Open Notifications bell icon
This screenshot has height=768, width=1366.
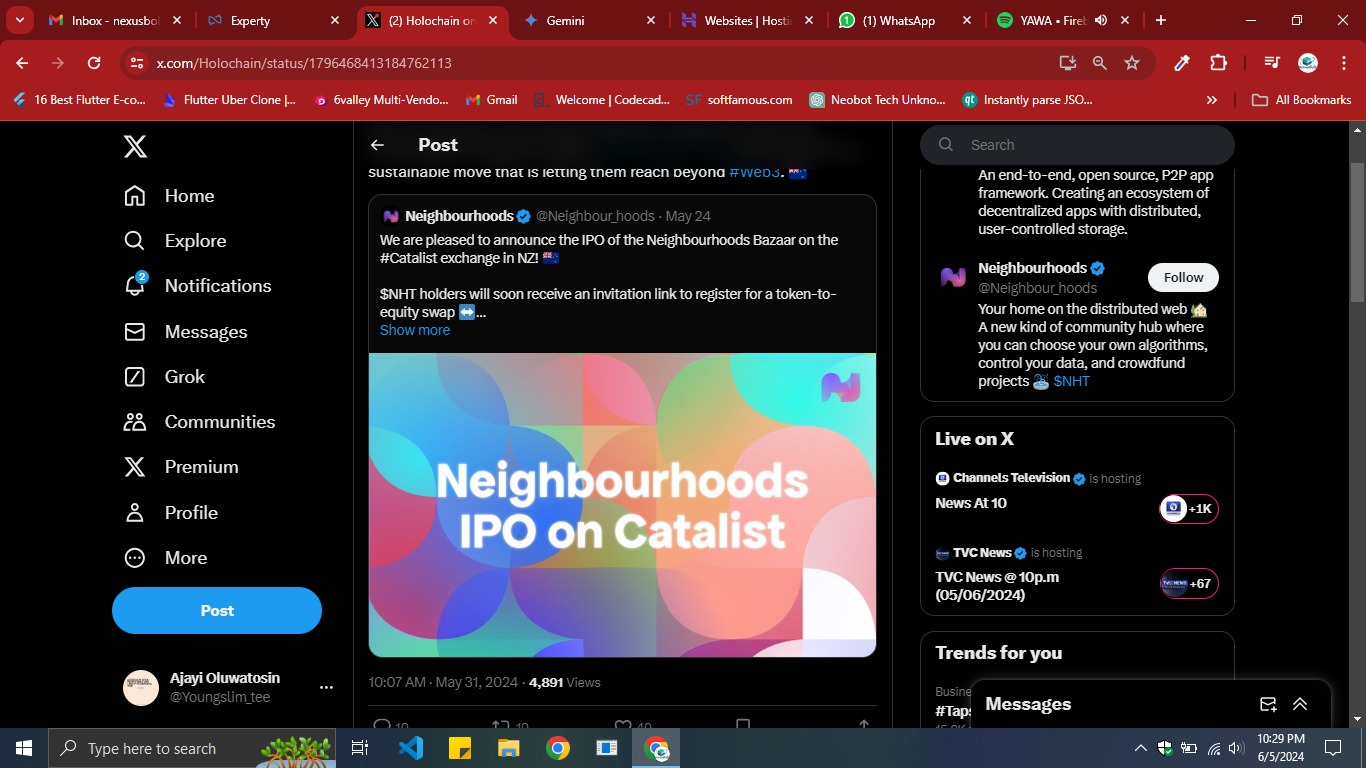pyautogui.click(x=135, y=286)
